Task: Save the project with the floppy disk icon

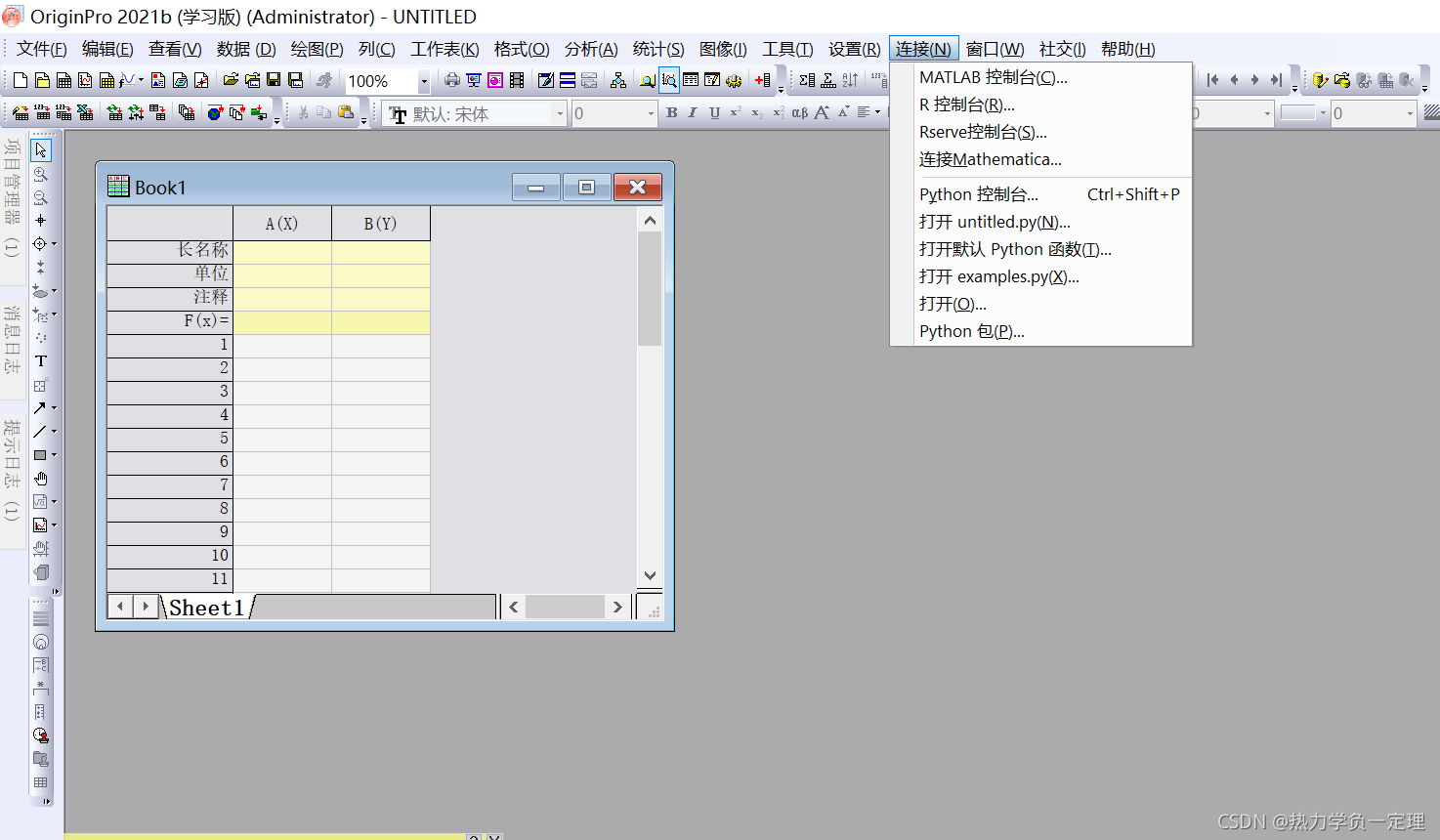Action: [274, 80]
